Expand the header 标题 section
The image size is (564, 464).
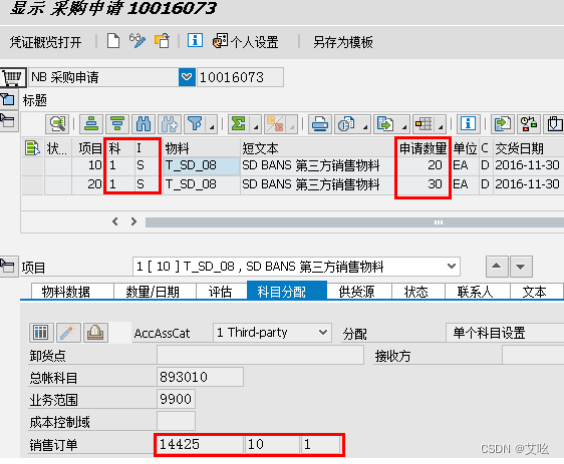tap(8, 100)
